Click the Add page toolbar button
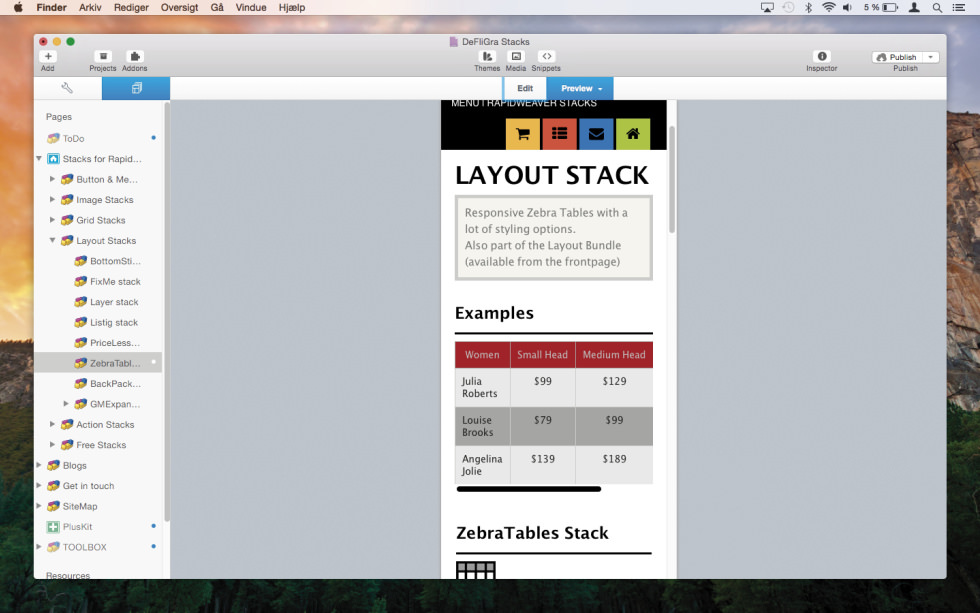Screen dimensions: 980x613 point(48,56)
